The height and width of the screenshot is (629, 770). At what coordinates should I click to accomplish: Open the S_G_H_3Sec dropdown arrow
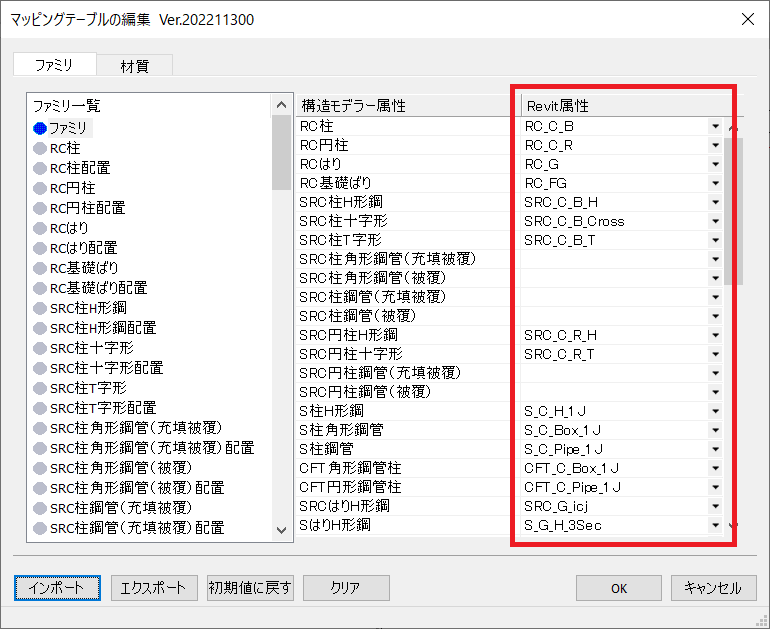(x=715, y=525)
